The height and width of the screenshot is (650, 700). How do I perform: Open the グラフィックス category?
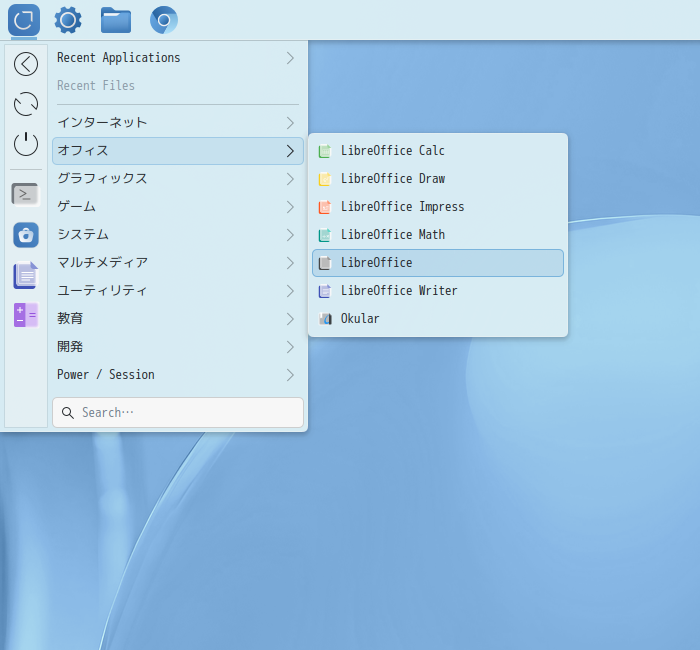click(x=178, y=179)
